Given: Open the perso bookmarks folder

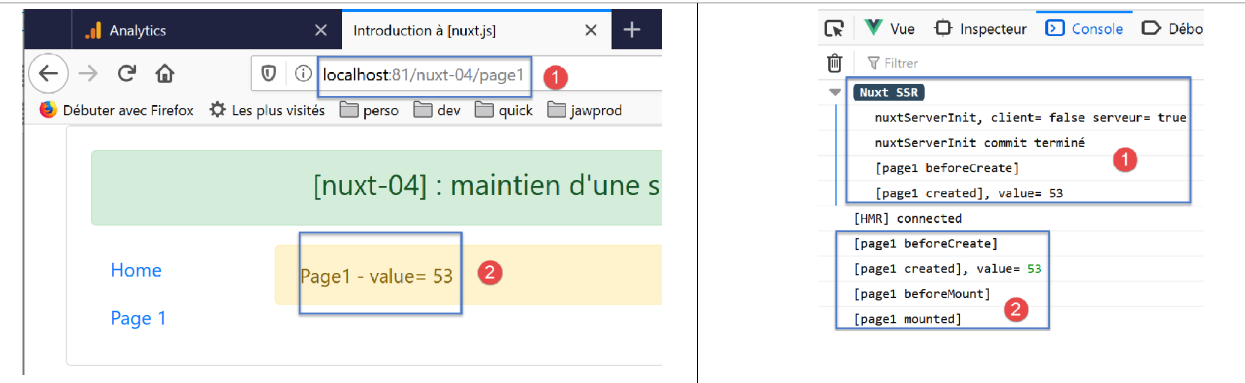Looking at the screenshot, I should click(369, 110).
